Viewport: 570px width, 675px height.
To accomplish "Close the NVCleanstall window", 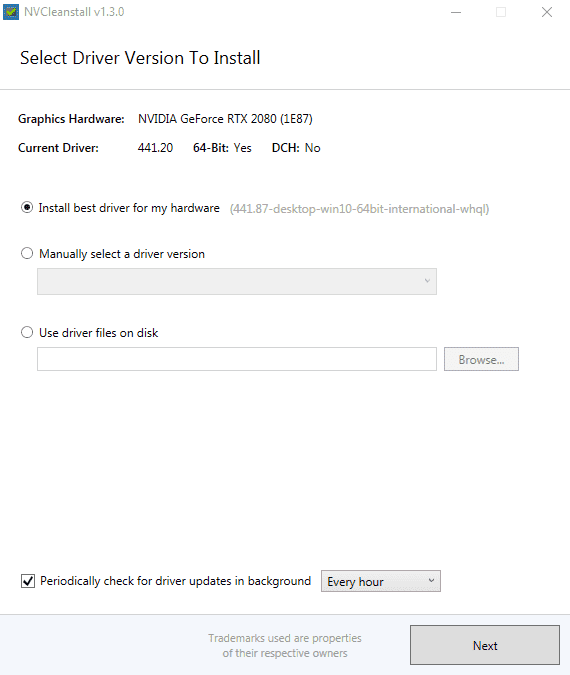I will point(547,12).
